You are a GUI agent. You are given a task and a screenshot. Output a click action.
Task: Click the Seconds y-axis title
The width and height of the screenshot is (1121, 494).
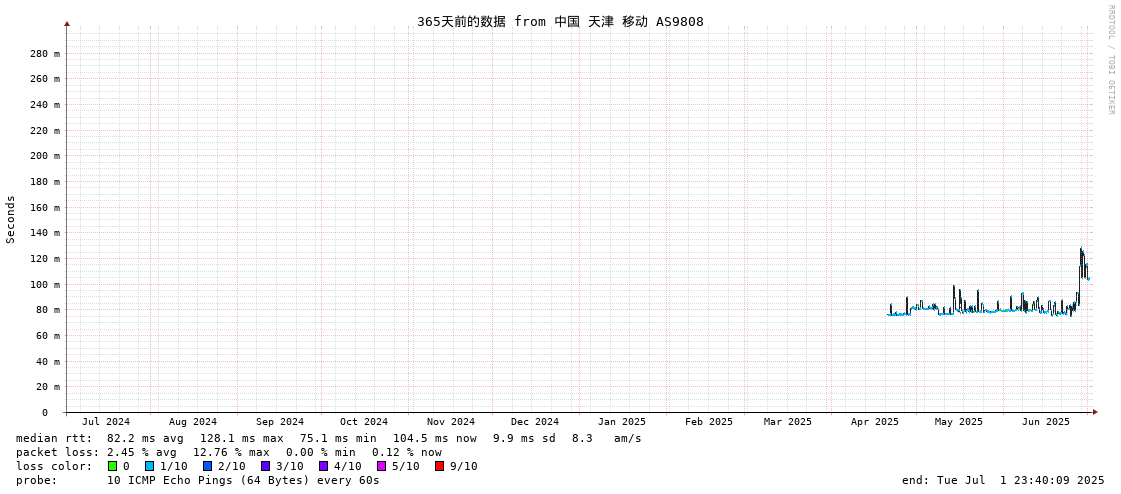(11, 219)
